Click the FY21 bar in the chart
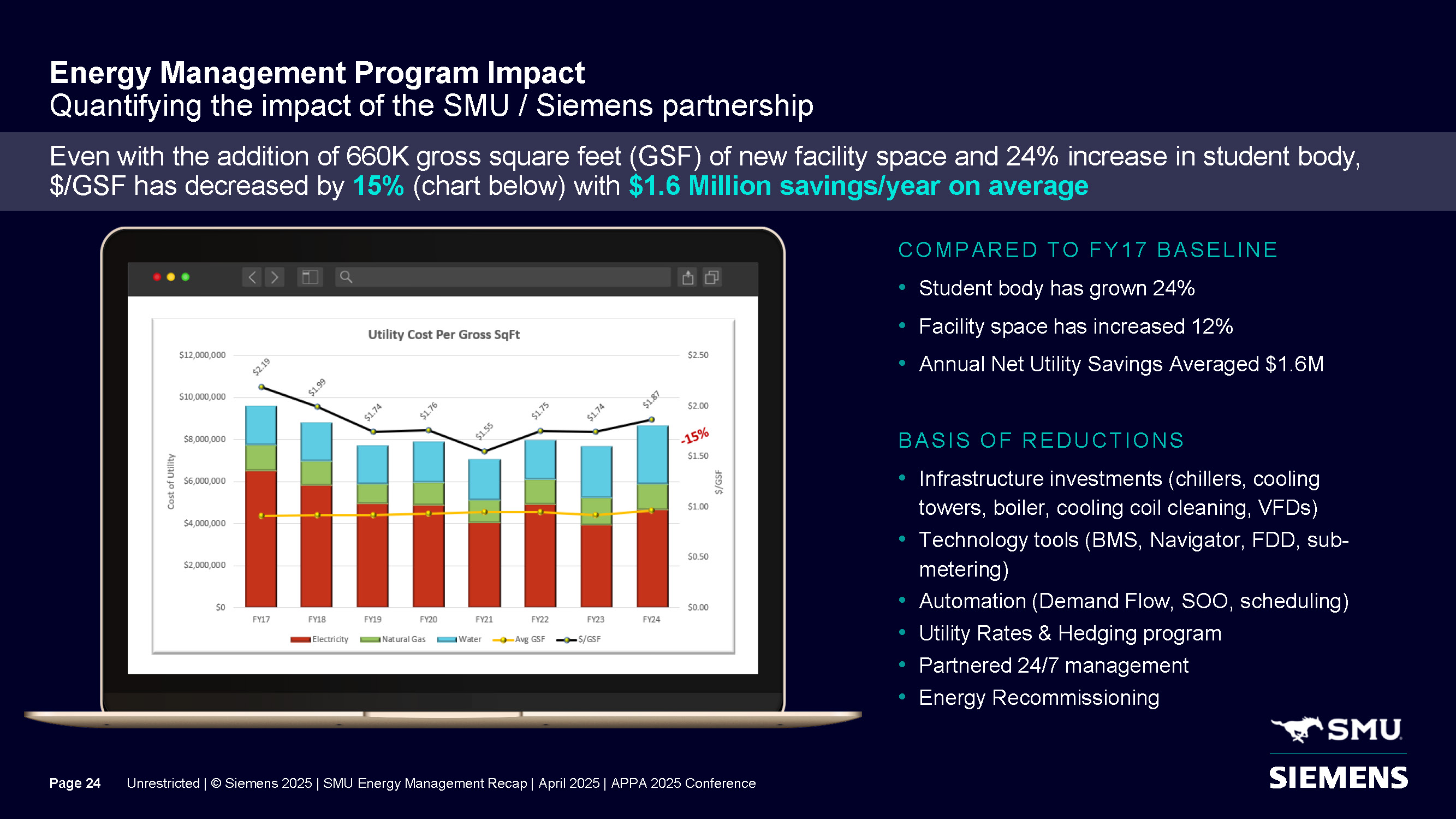 [484, 533]
